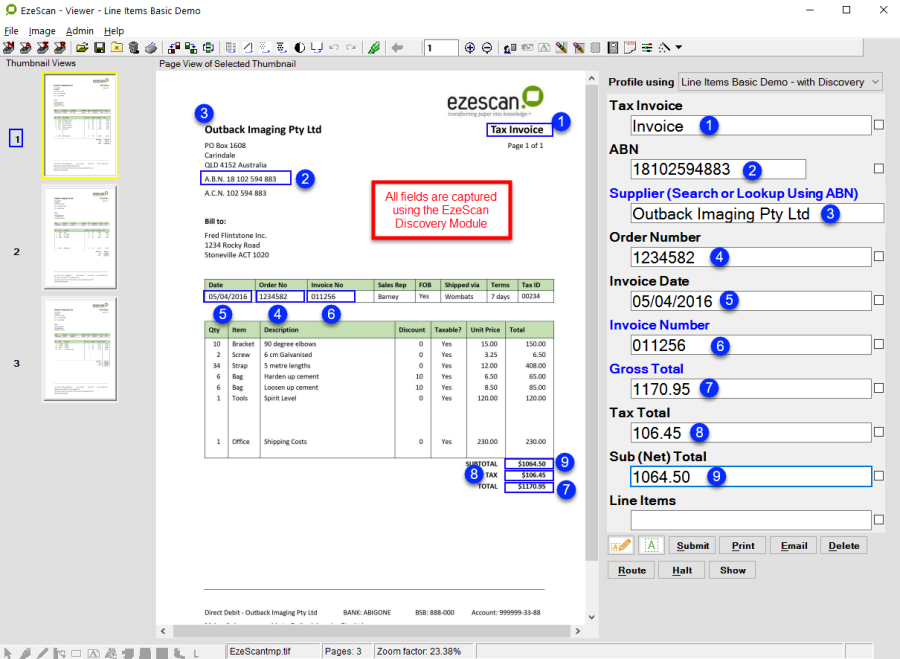Click the zoom in plus icon
900x659 pixels.
click(470, 48)
